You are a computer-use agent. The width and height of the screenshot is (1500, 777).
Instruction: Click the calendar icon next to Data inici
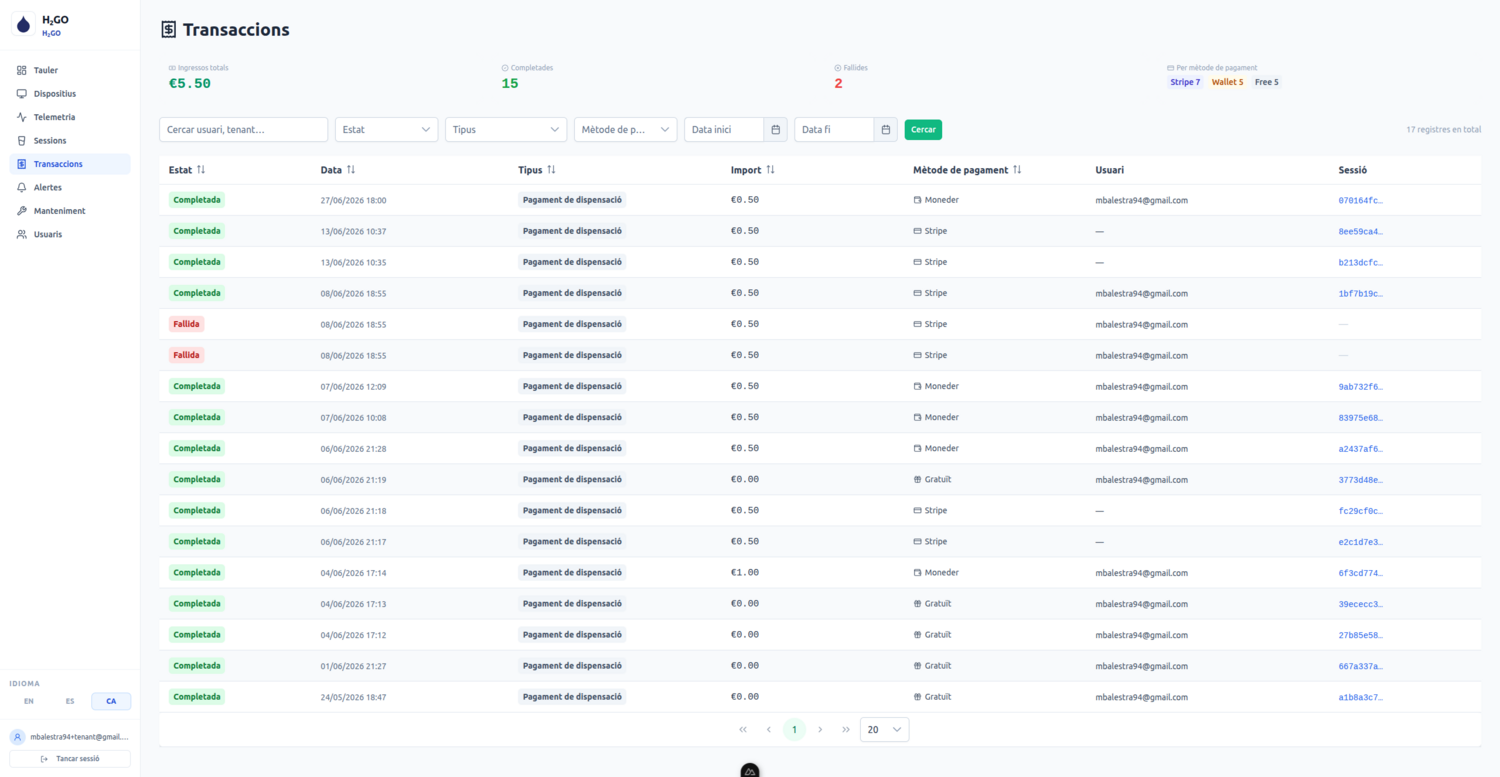[x=776, y=130]
